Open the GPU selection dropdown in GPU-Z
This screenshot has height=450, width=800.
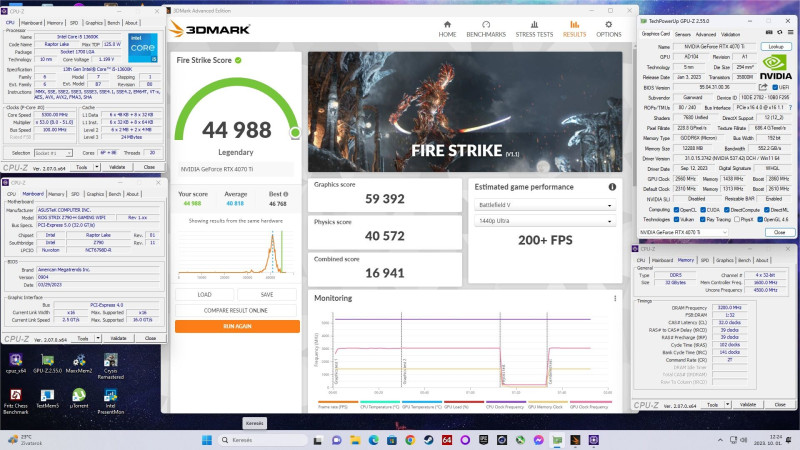(683, 232)
